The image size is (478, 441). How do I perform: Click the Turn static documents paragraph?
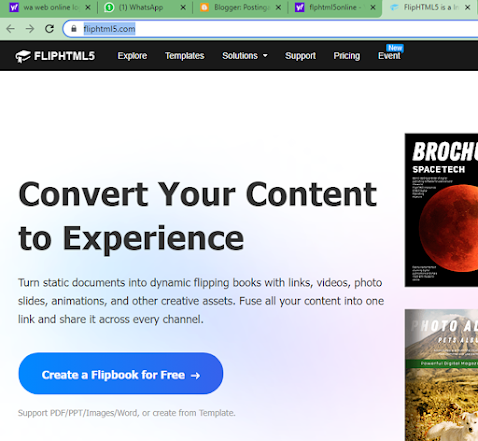tap(201, 301)
